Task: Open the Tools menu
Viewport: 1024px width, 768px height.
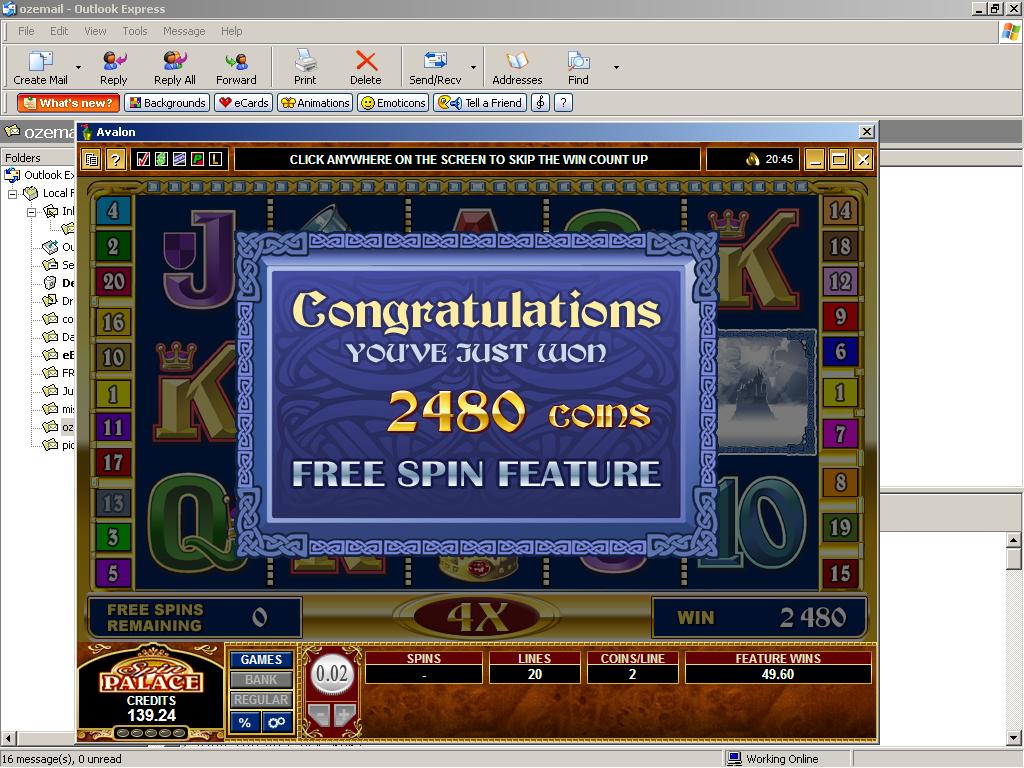Action: click(x=134, y=31)
